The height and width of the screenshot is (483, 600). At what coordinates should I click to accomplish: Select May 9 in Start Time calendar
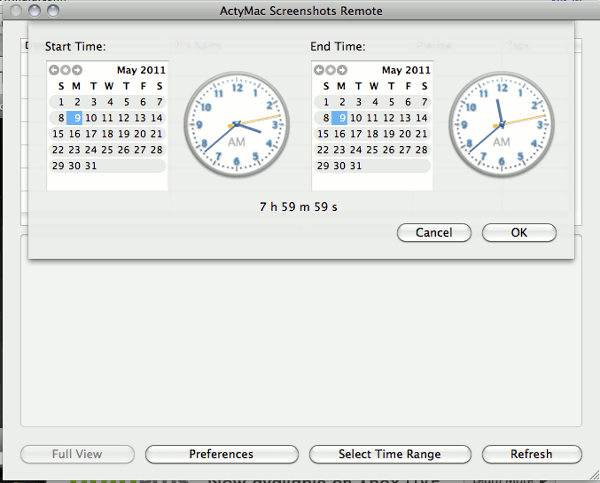(75, 118)
